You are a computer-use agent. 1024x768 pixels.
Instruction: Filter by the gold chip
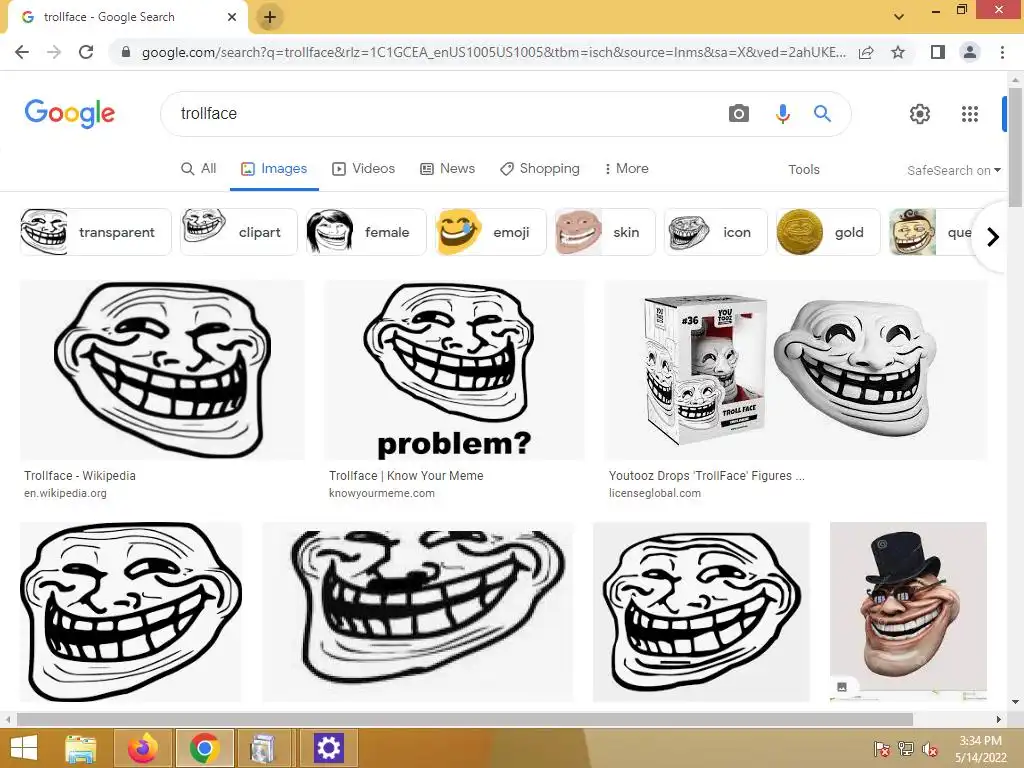pyautogui.click(x=828, y=232)
